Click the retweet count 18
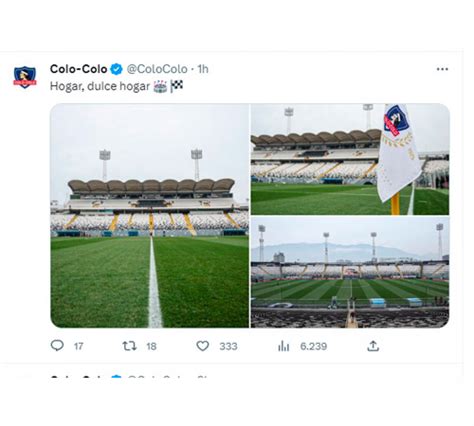Image resolution: width=474 pixels, height=426 pixels. pos(151,346)
